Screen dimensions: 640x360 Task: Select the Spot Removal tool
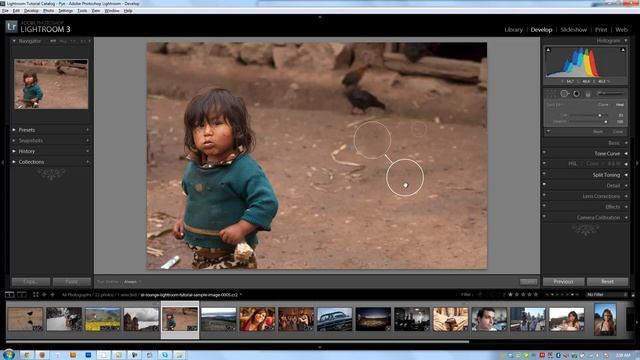[x=564, y=94]
